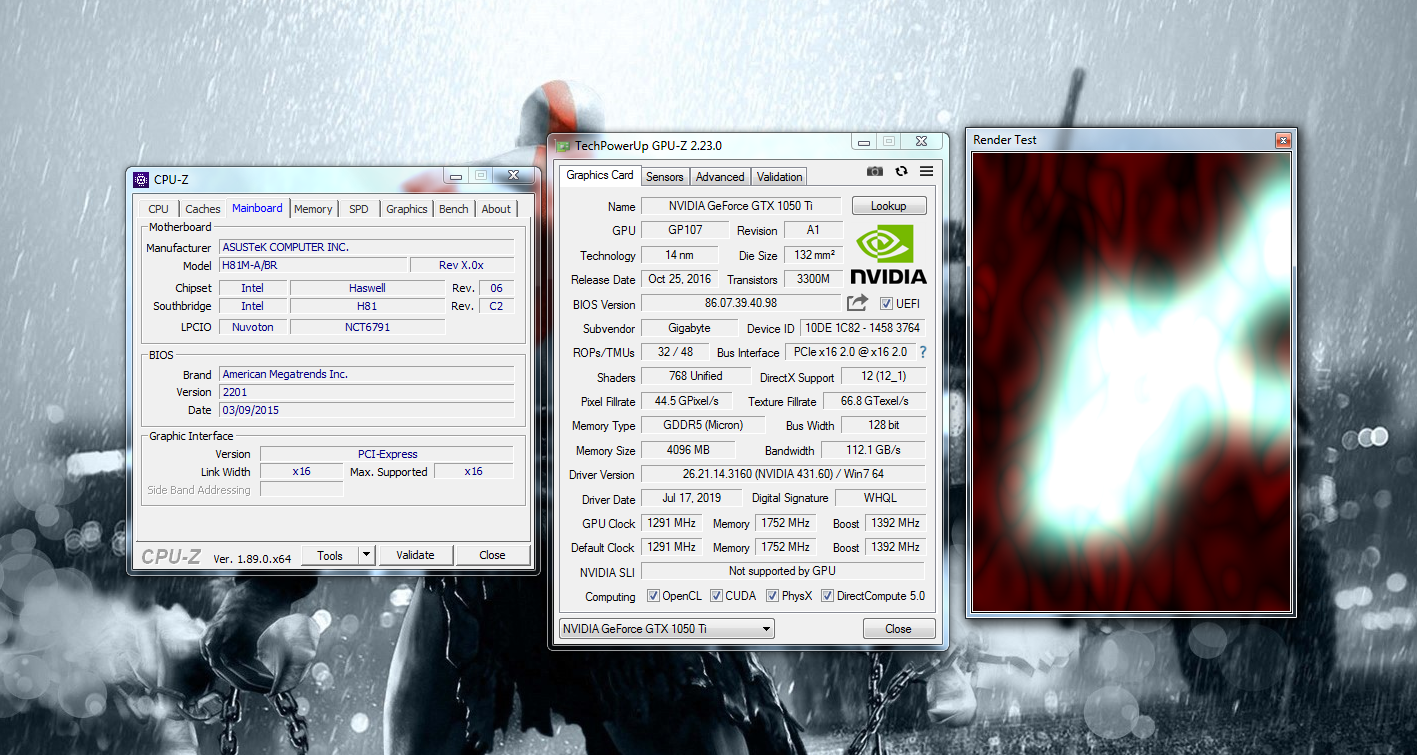Click the Tools button in CPU-Z
Viewport: 1417px width, 755px height.
pos(330,555)
